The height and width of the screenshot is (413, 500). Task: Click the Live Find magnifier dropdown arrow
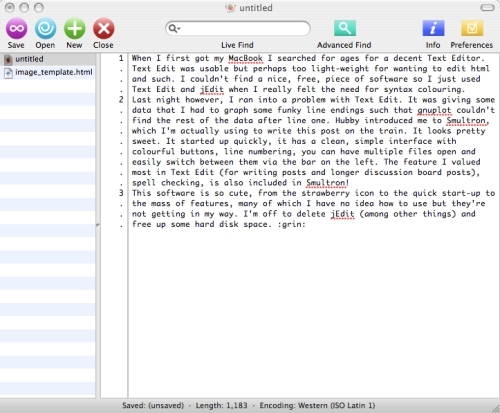[174, 28]
